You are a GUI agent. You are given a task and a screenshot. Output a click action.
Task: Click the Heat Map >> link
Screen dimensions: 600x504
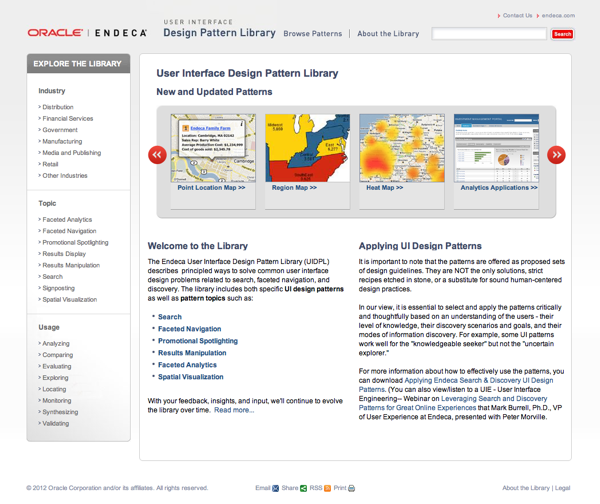pos(385,188)
